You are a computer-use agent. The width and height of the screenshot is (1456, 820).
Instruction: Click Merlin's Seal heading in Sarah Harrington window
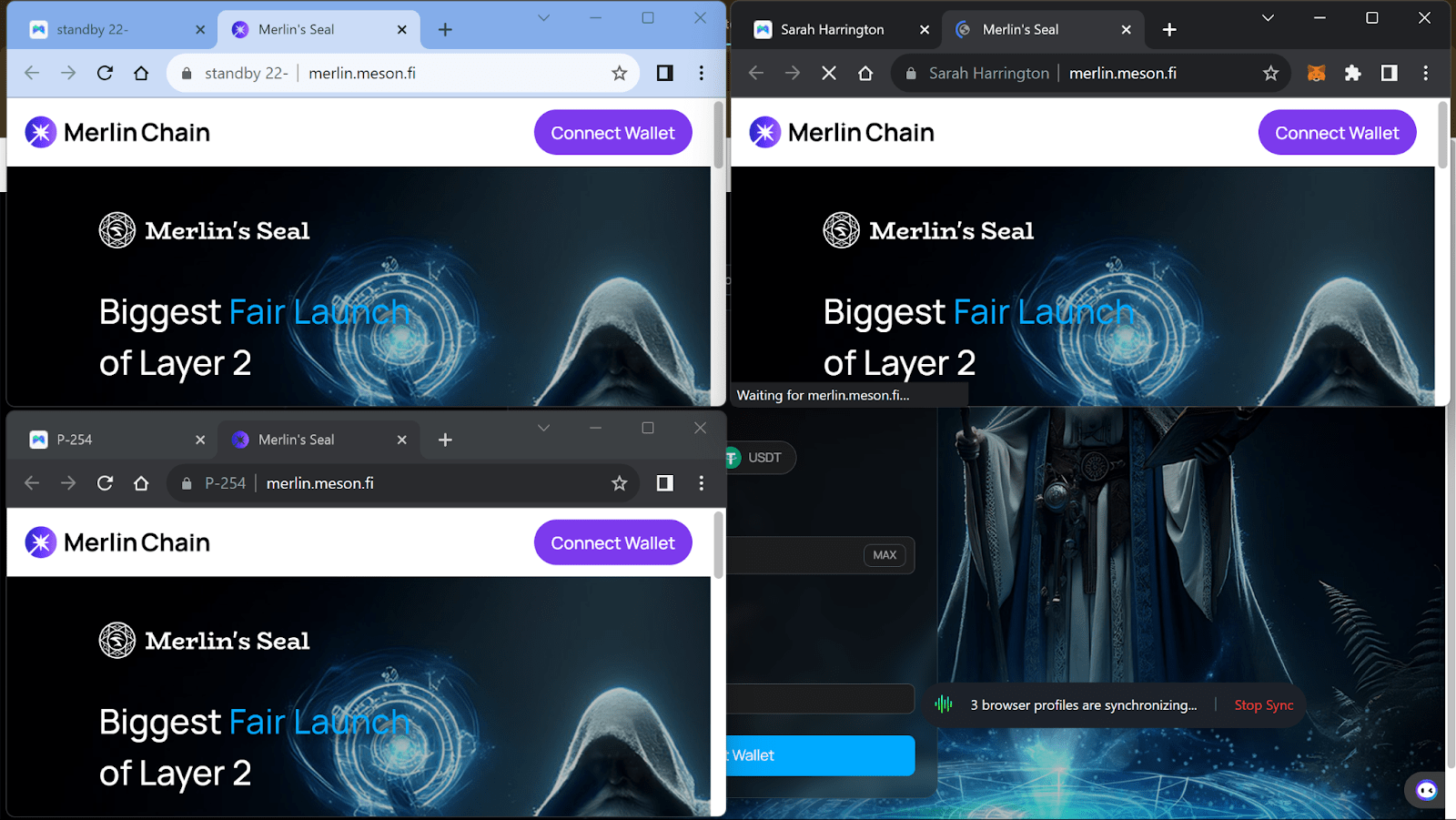coord(952,230)
